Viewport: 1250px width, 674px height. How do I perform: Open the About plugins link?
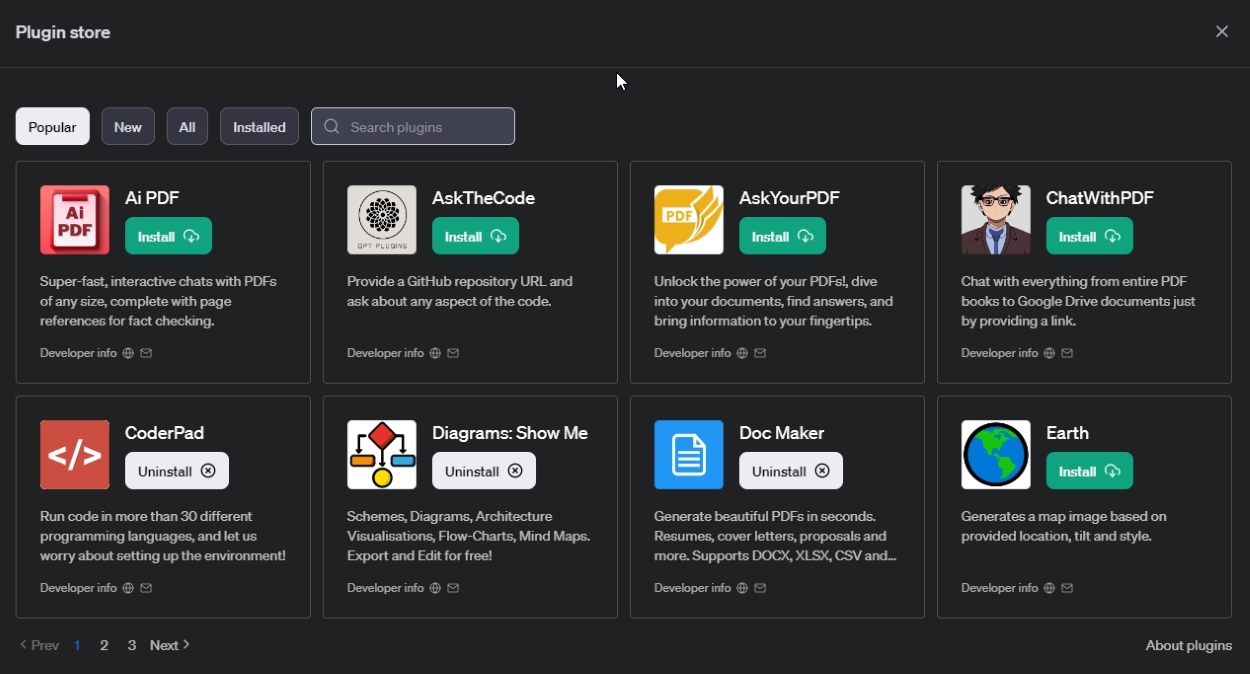(1188, 645)
